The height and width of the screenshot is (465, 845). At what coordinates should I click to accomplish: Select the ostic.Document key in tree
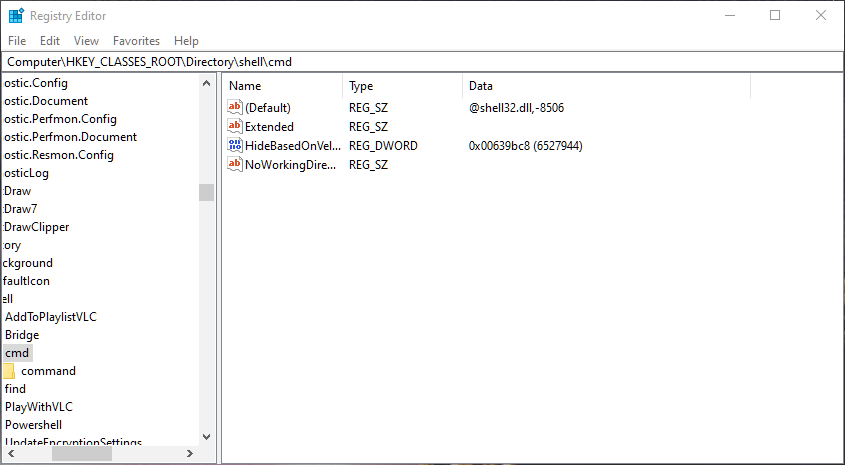coord(45,101)
